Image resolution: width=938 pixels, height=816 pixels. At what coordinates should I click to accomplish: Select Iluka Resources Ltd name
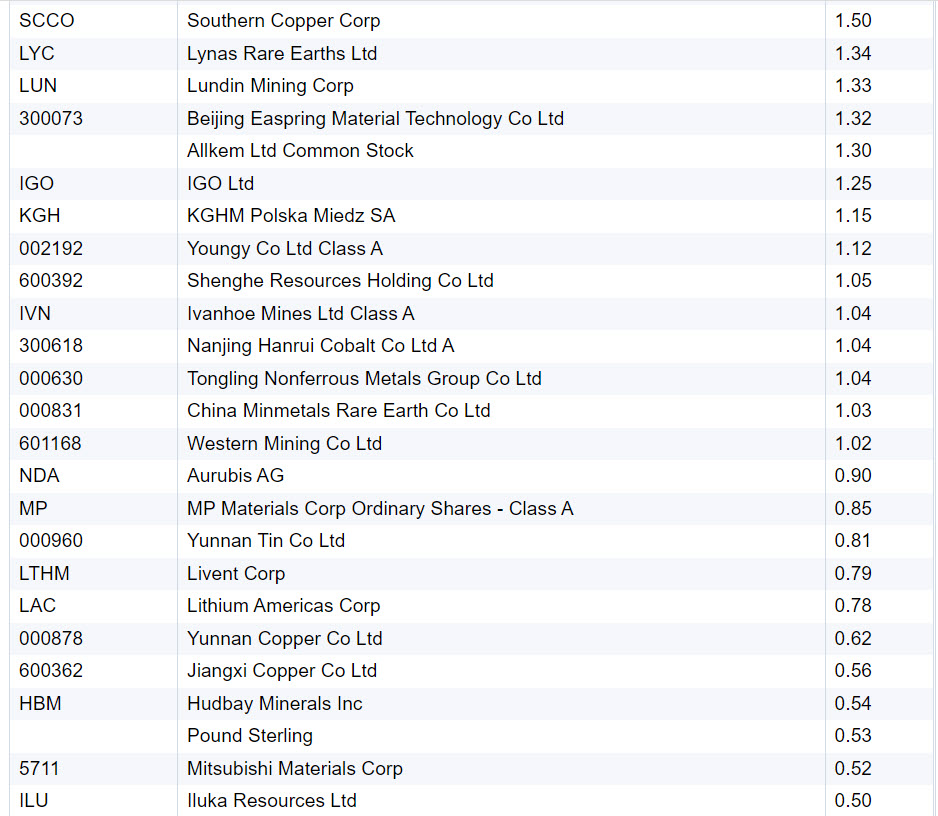271,801
